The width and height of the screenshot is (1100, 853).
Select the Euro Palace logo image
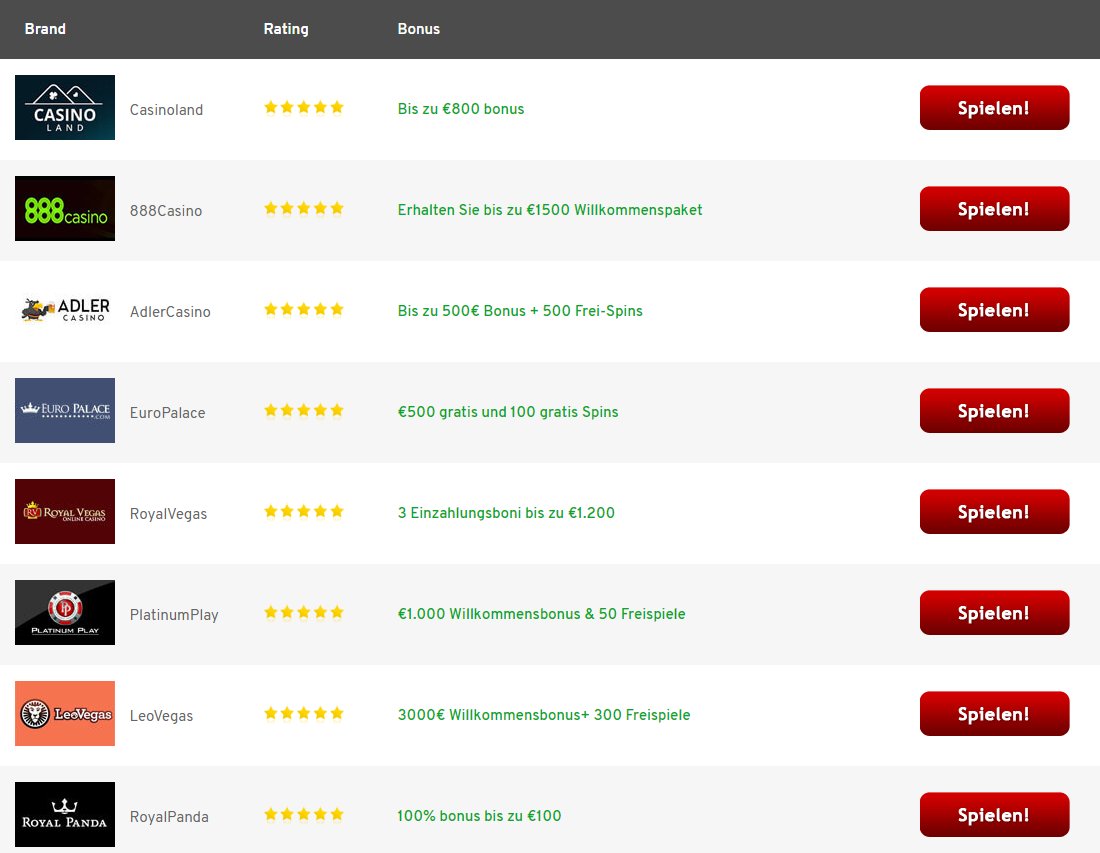[x=65, y=410]
